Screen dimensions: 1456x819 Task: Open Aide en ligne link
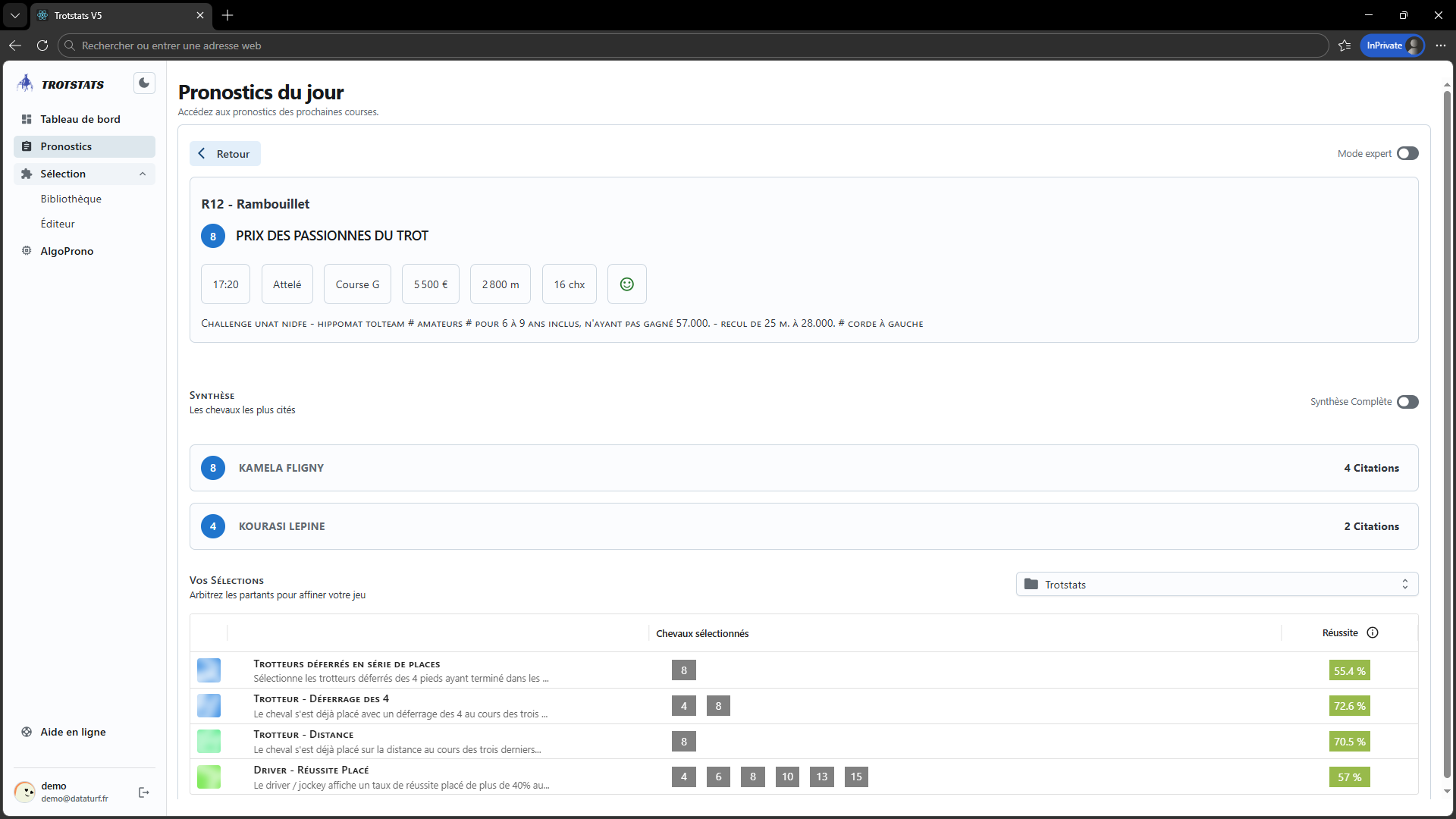[73, 732]
